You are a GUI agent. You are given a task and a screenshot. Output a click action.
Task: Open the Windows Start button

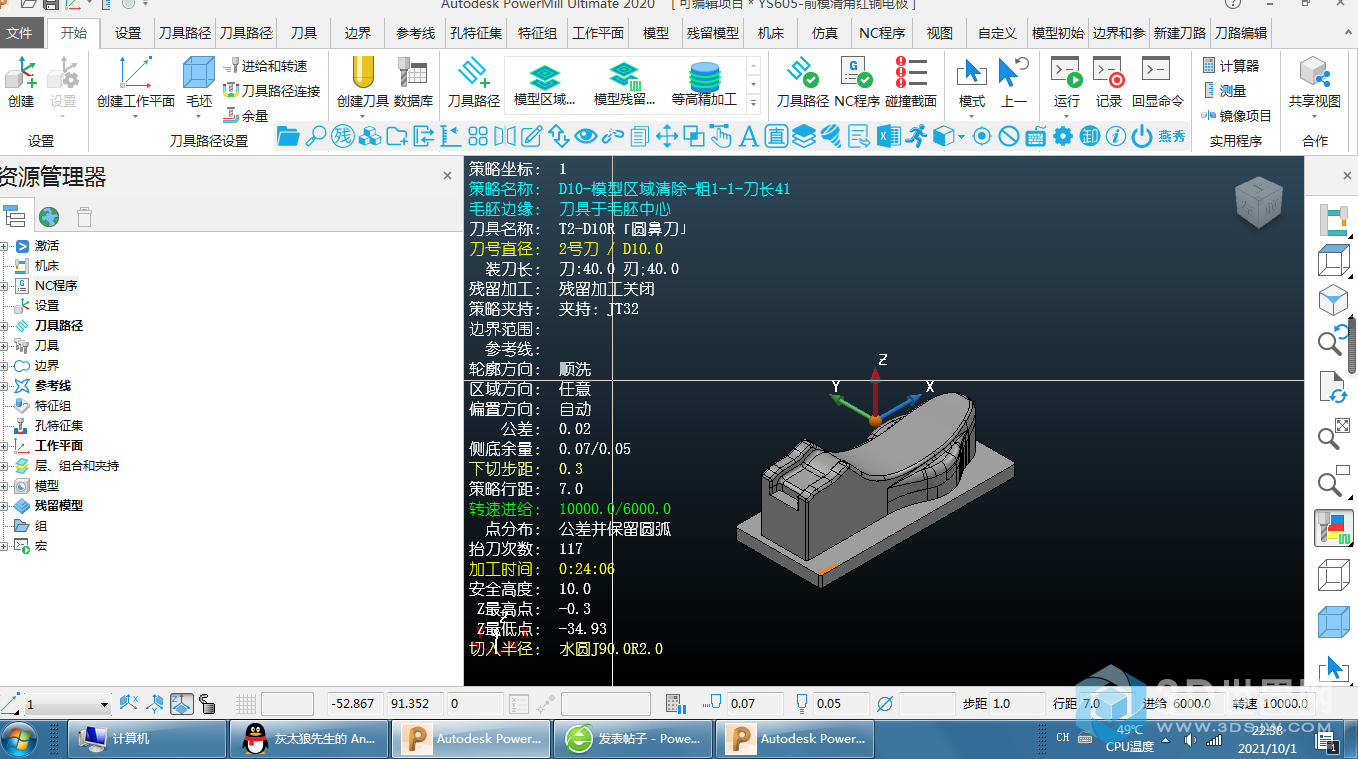click(x=20, y=739)
